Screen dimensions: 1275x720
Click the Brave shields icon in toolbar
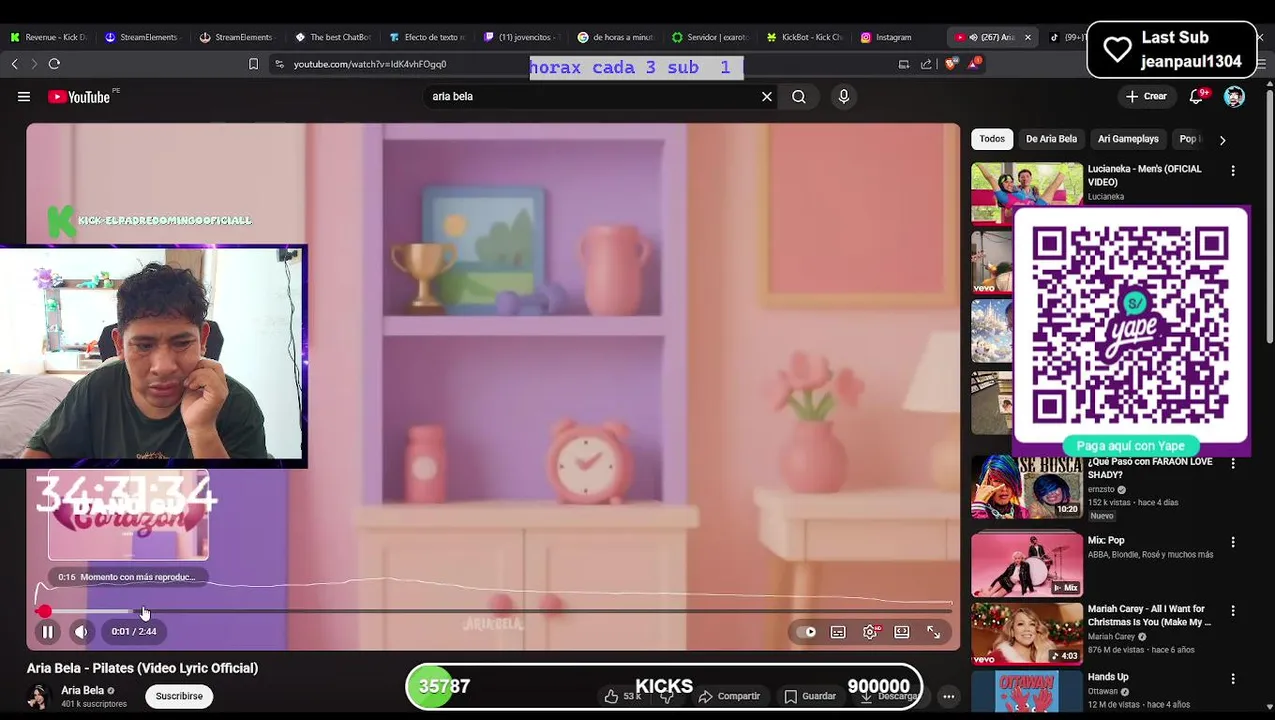(950, 64)
